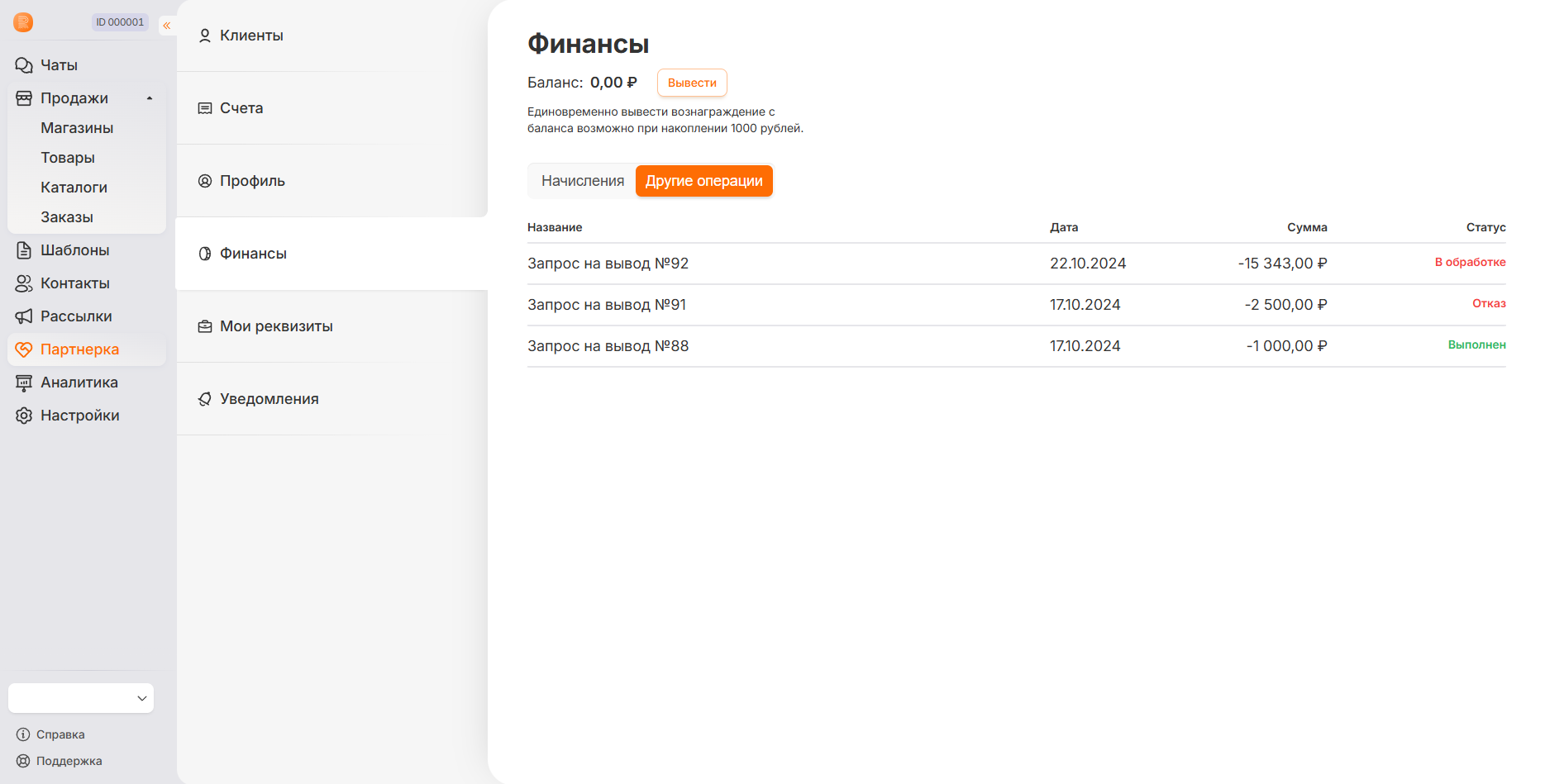Open the Справка help link
This screenshot has width=1545, height=784.
coord(60,734)
